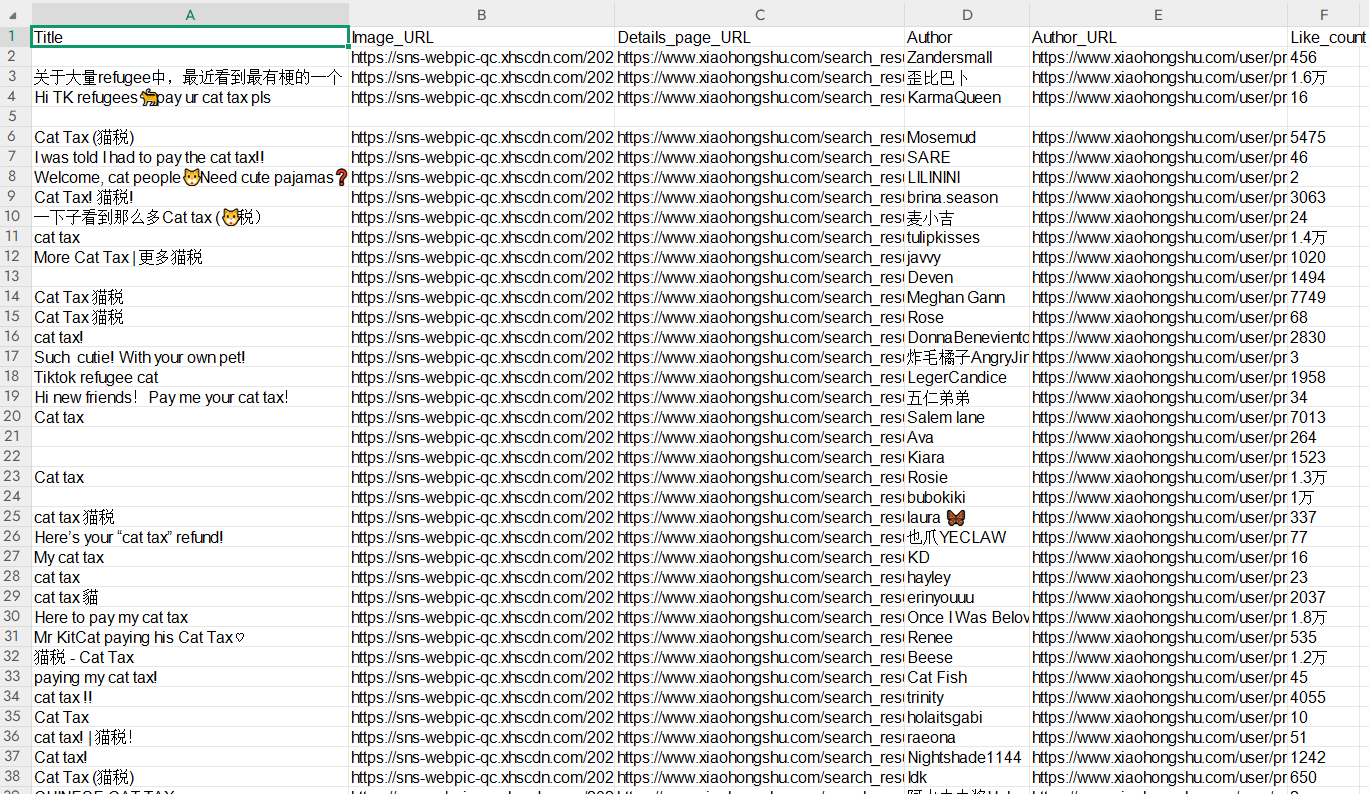Image resolution: width=1369 pixels, height=794 pixels.
Task: Select 'My cat tax' cell
Action: 190,557
